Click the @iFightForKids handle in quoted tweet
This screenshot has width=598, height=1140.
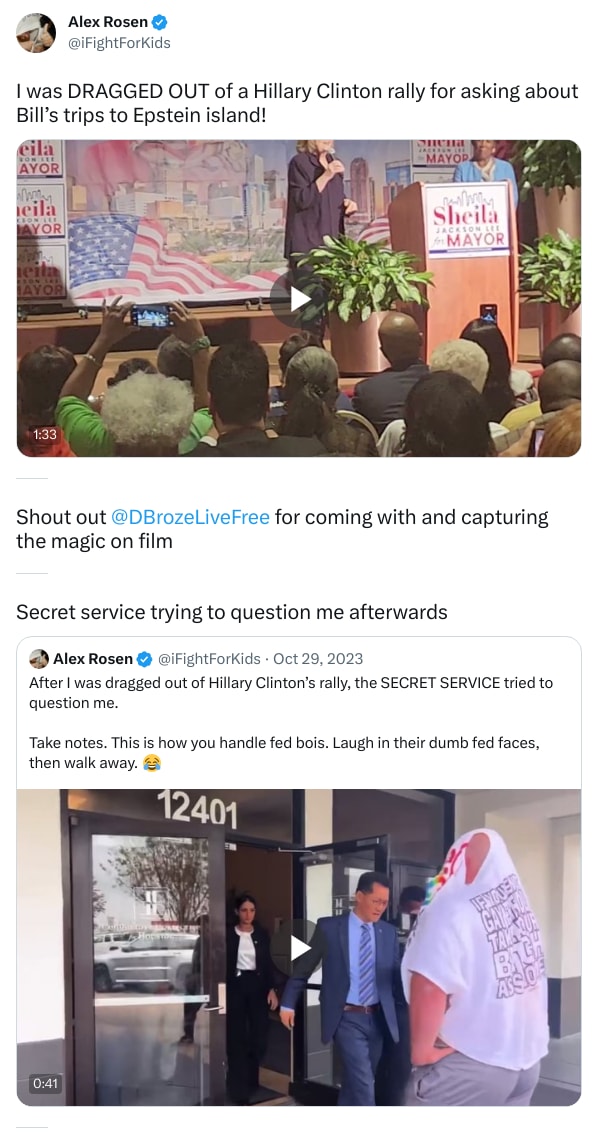click(x=209, y=659)
